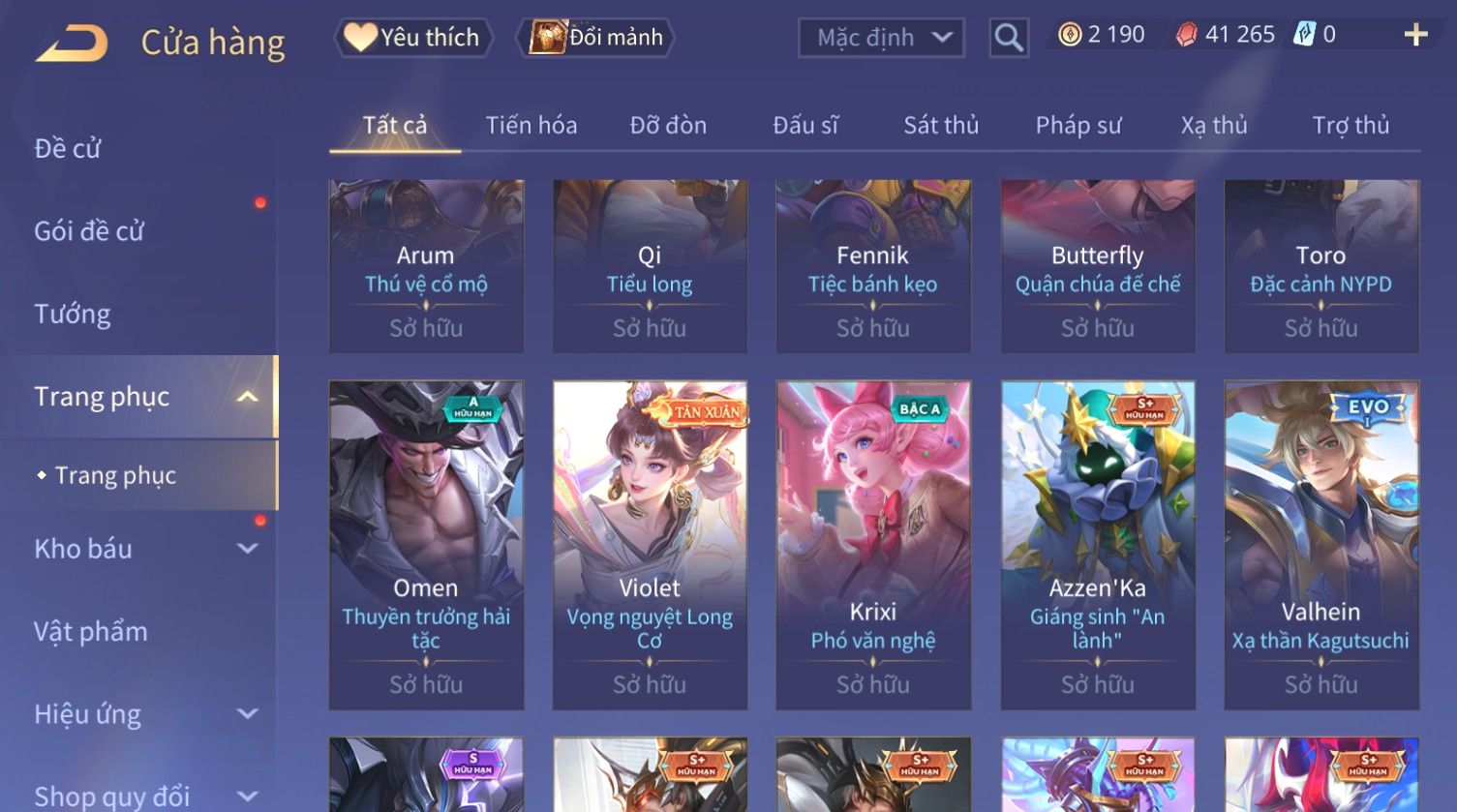1457x812 pixels.
Task: Select Valhein Xạ thần Kagutsuchi skin
Action: point(1321,545)
